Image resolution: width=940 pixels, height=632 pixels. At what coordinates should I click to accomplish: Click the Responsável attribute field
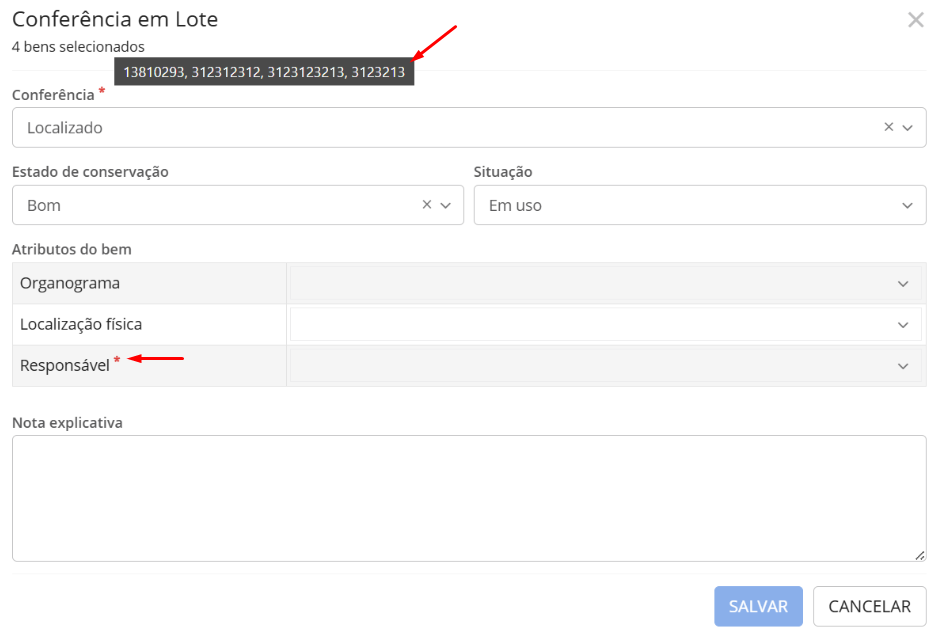coord(590,366)
